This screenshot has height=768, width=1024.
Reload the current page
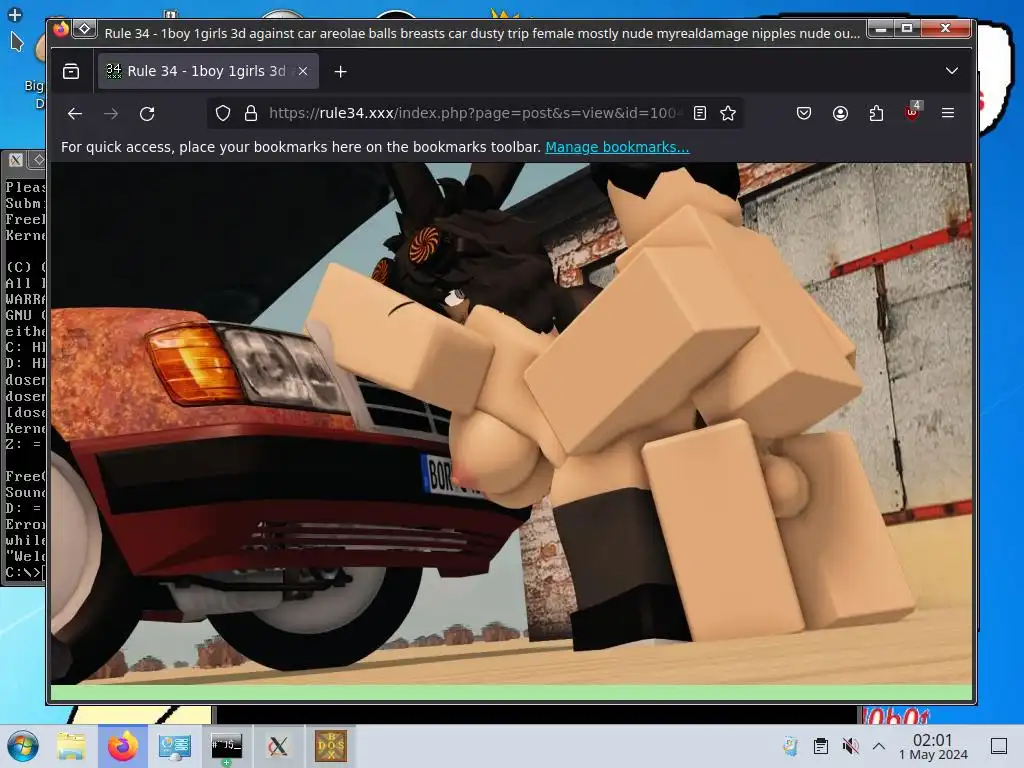pos(147,114)
